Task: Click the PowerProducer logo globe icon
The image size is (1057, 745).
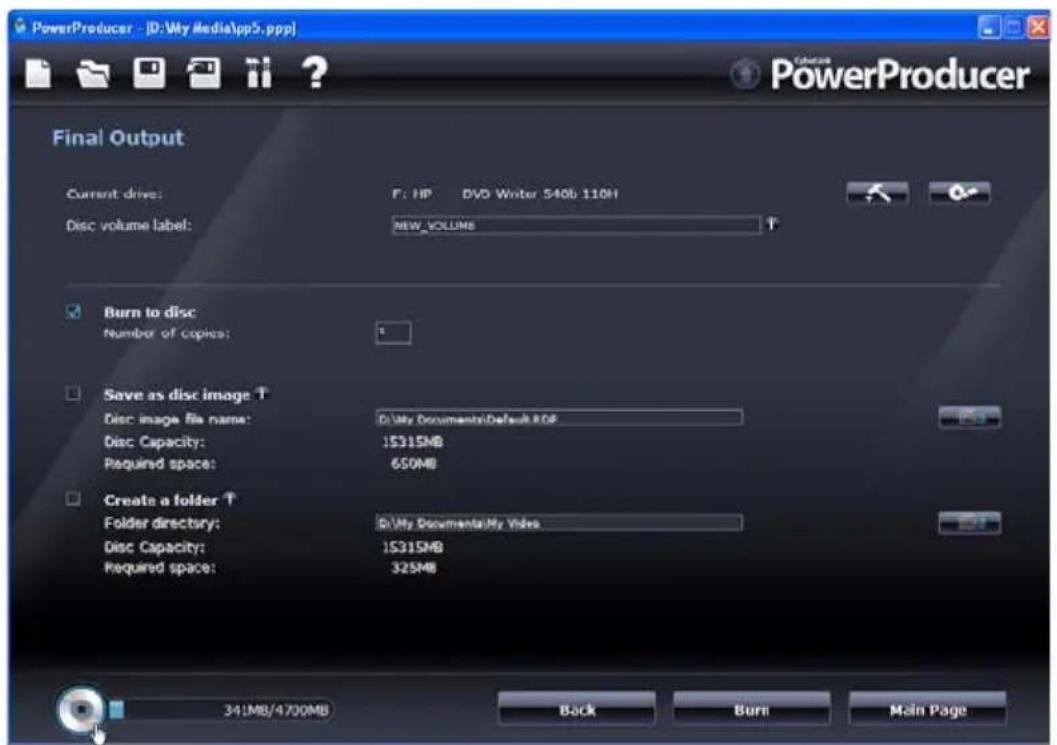Action: pos(746,73)
